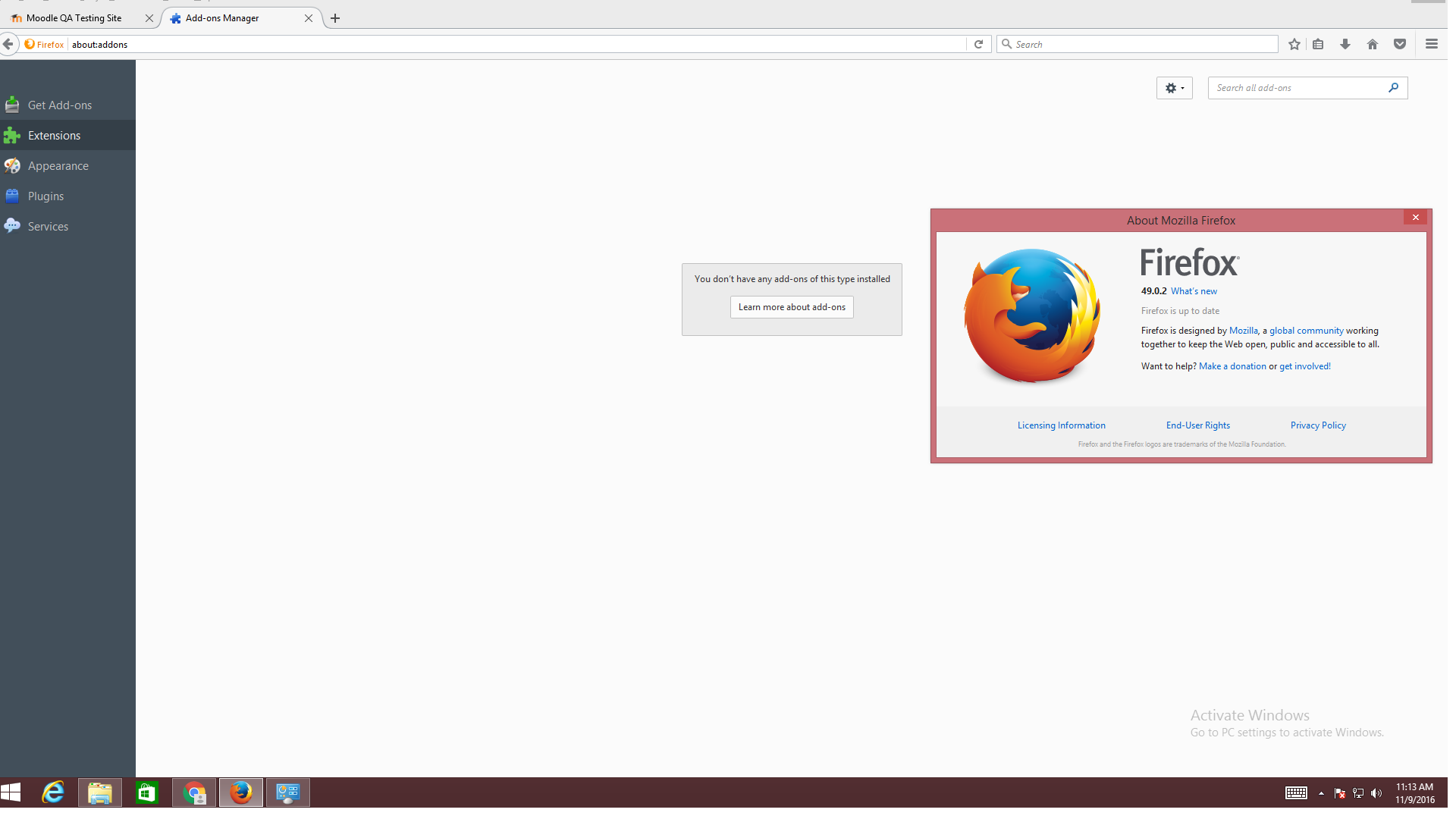Open the Plugins category
1456x819 pixels.
click(x=67, y=196)
